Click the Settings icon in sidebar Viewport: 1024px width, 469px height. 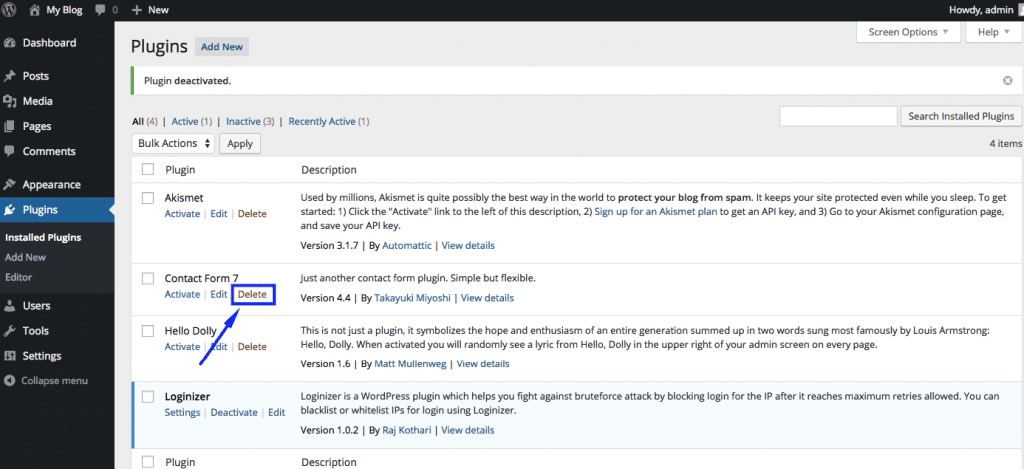(10, 356)
